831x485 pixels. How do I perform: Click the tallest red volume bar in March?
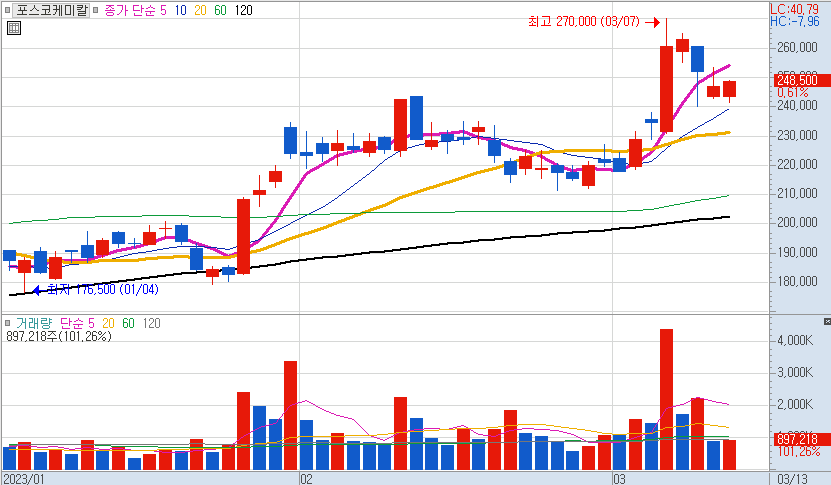[666, 400]
